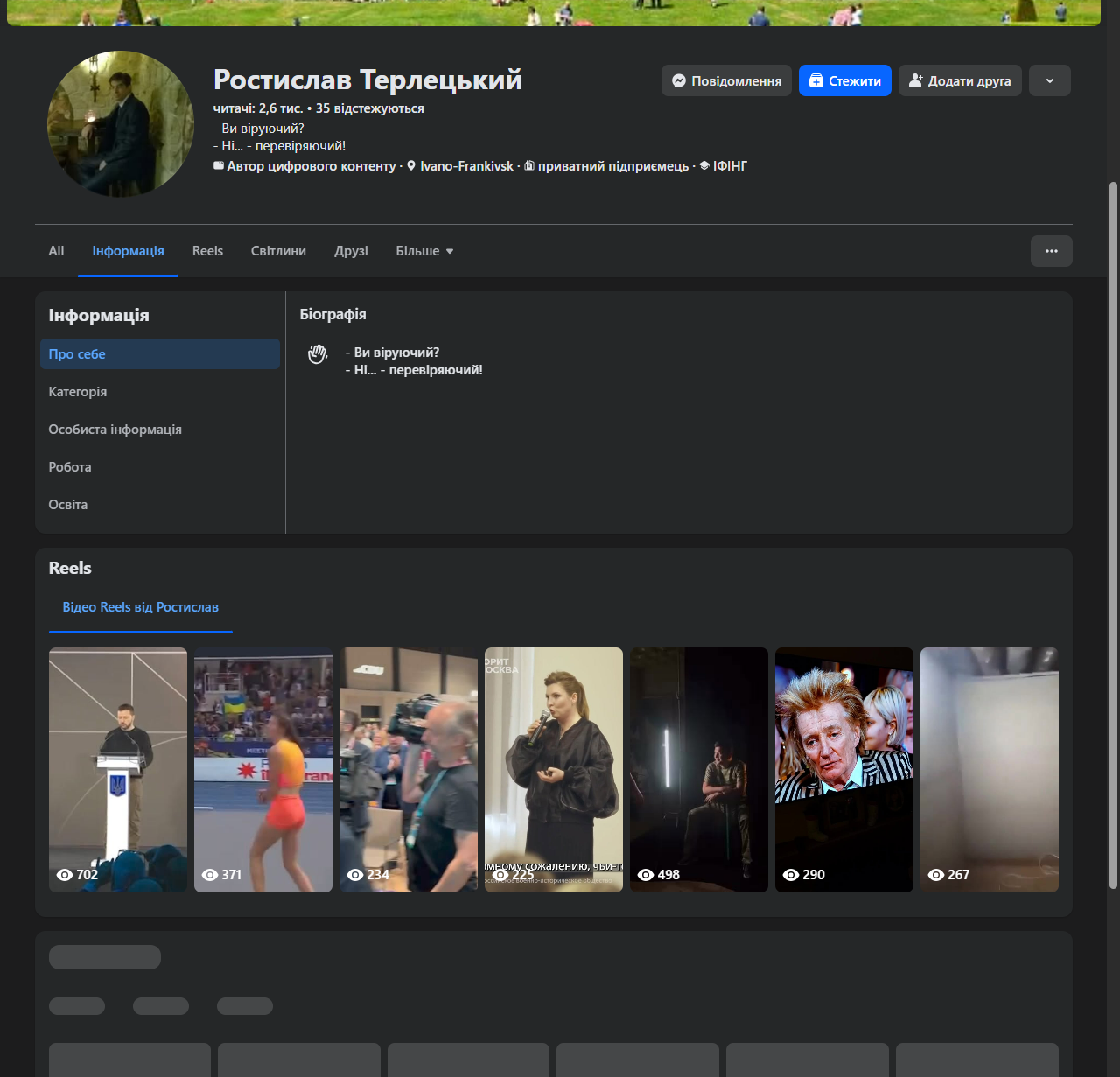Open the Категорія section
This screenshot has height=1077, width=1120.
160,392
